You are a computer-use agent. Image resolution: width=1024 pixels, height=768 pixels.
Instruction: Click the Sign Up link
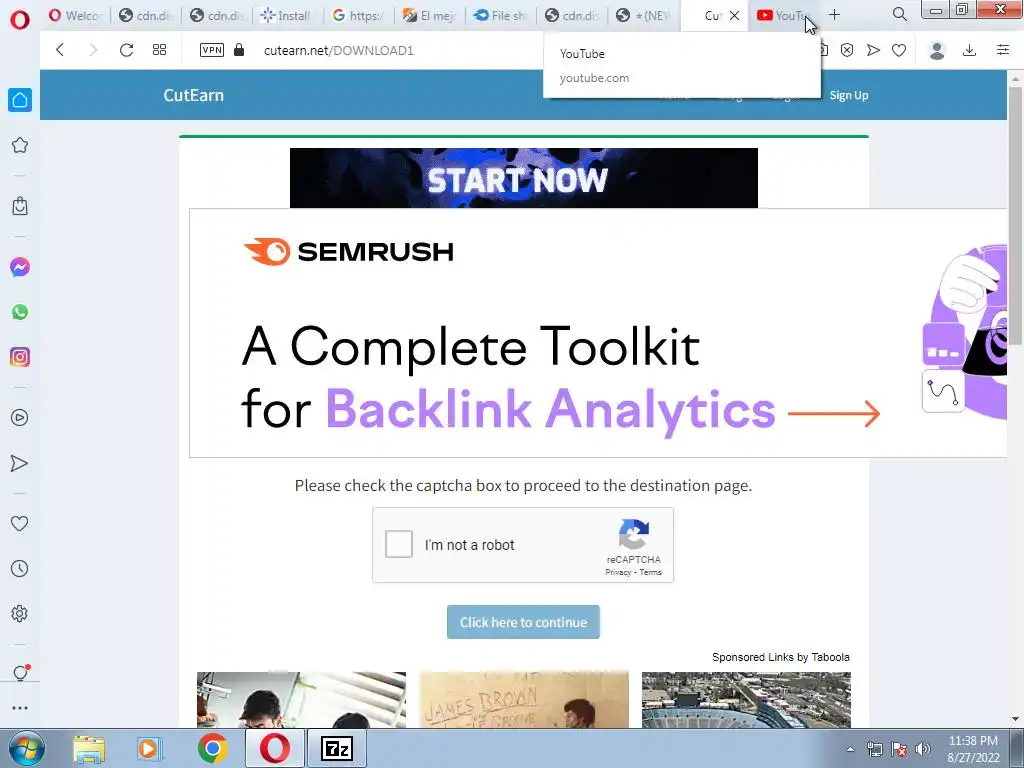(849, 95)
